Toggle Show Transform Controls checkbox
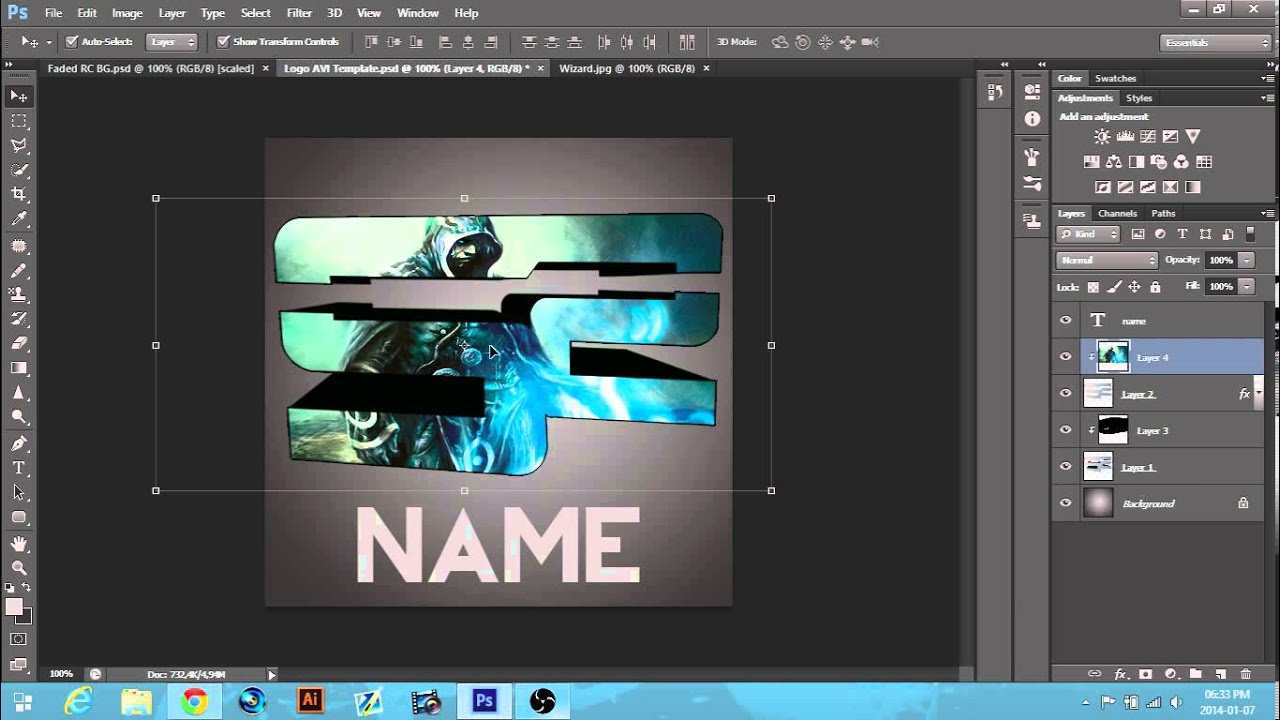The height and width of the screenshot is (720, 1280). point(223,42)
